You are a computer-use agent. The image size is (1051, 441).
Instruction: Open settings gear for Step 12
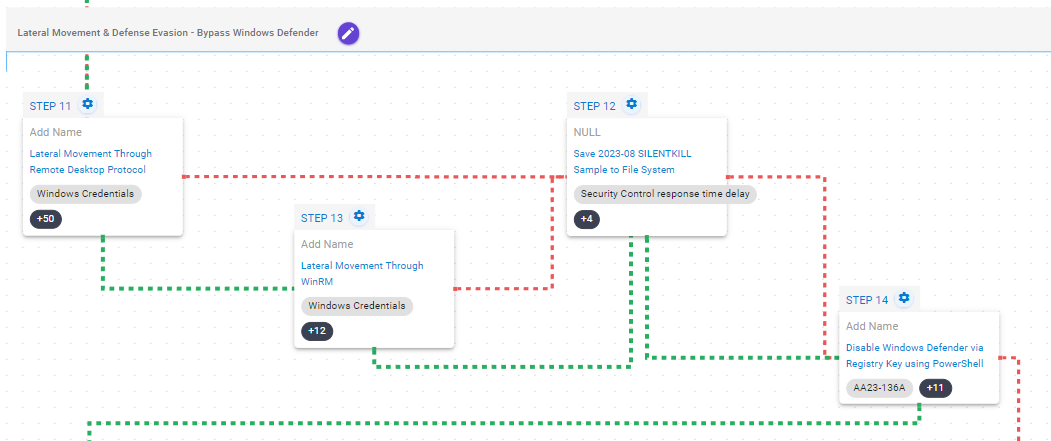(631, 104)
